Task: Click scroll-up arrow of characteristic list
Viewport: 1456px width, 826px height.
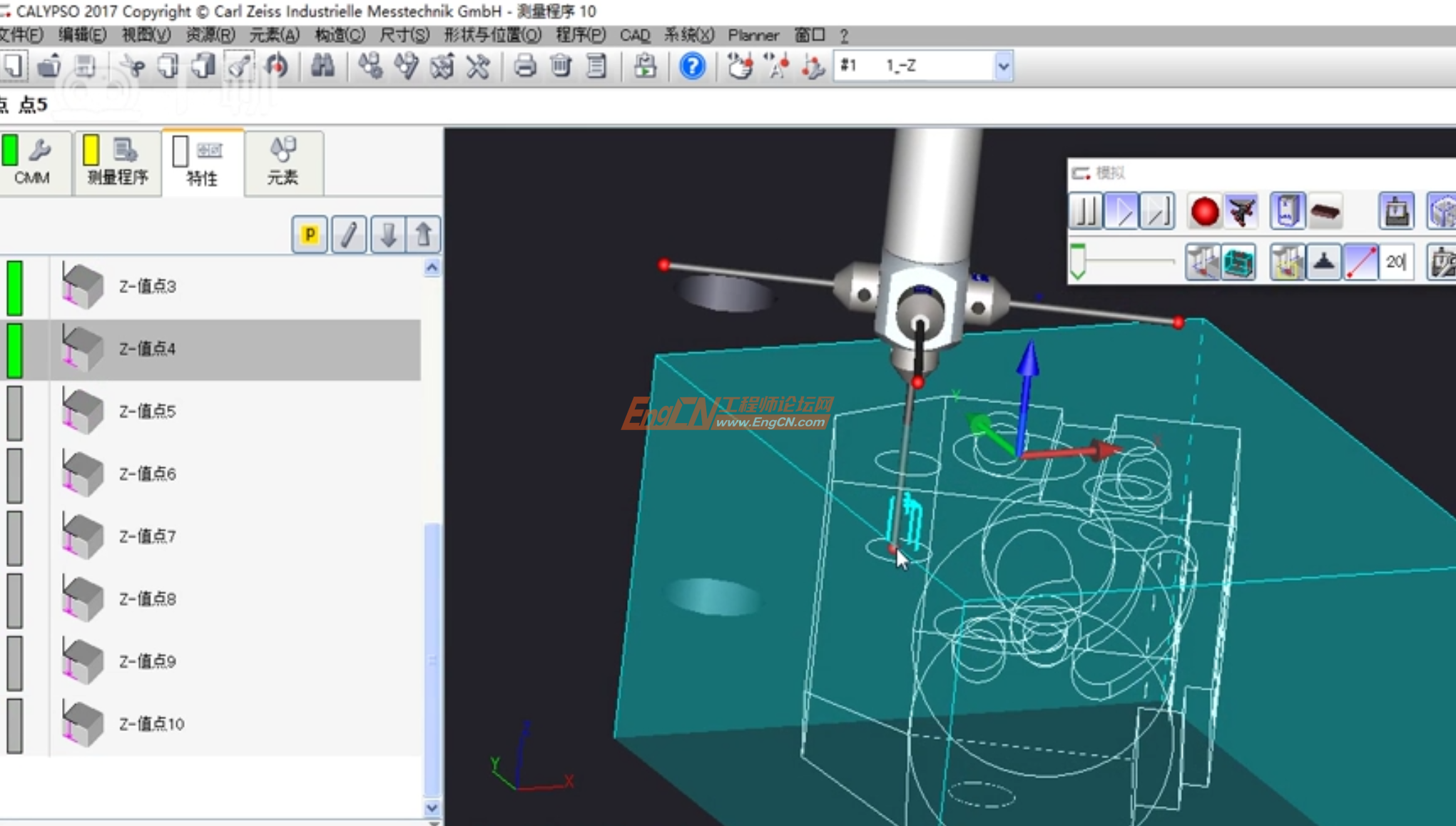Action: point(432,267)
